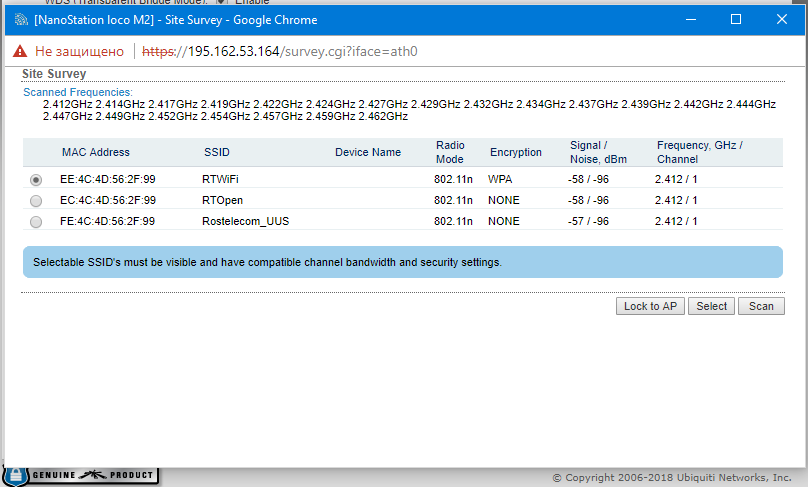
Task: Click the RTOpen SSID cell
Action: 222,200
